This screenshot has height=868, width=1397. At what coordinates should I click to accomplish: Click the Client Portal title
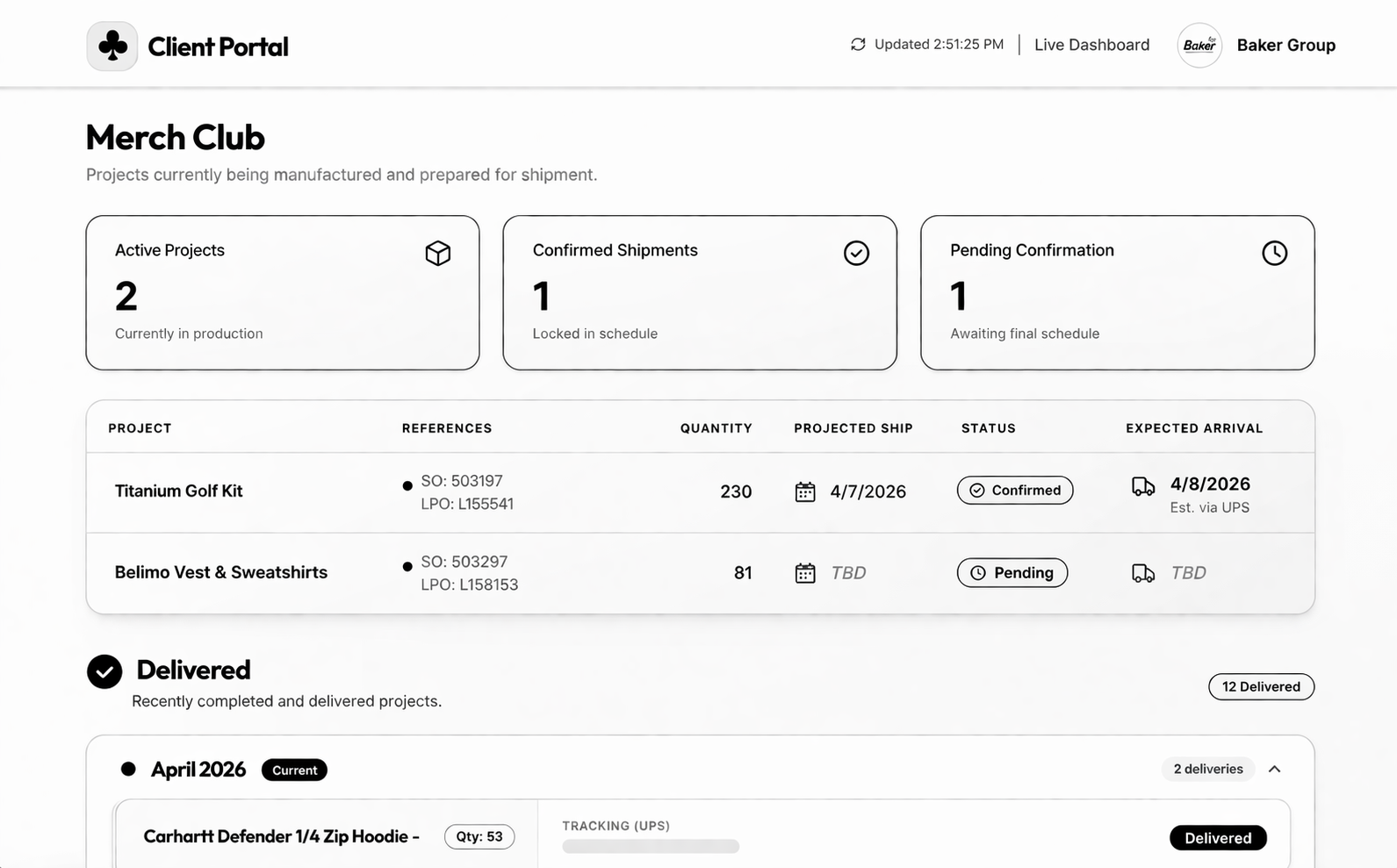click(218, 47)
